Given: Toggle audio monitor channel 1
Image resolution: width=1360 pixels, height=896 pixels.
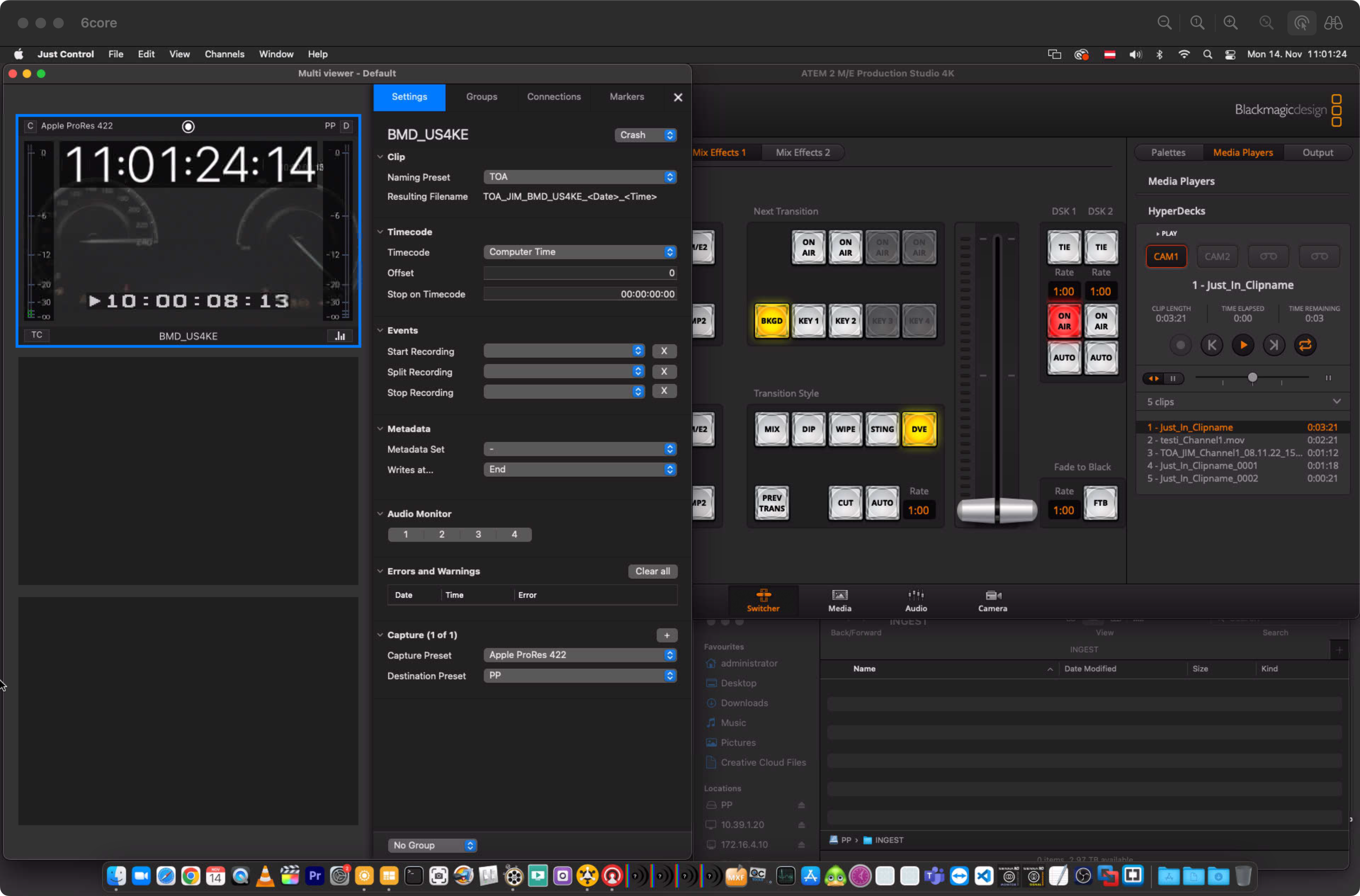Looking at the screenshot, I should (406, 534).
